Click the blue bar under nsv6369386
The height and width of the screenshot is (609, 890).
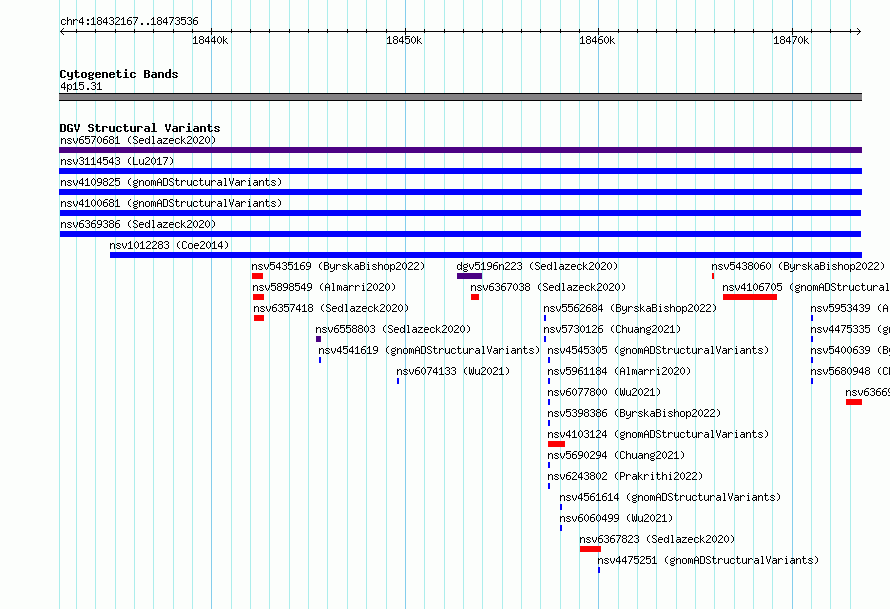coord(460,234)
